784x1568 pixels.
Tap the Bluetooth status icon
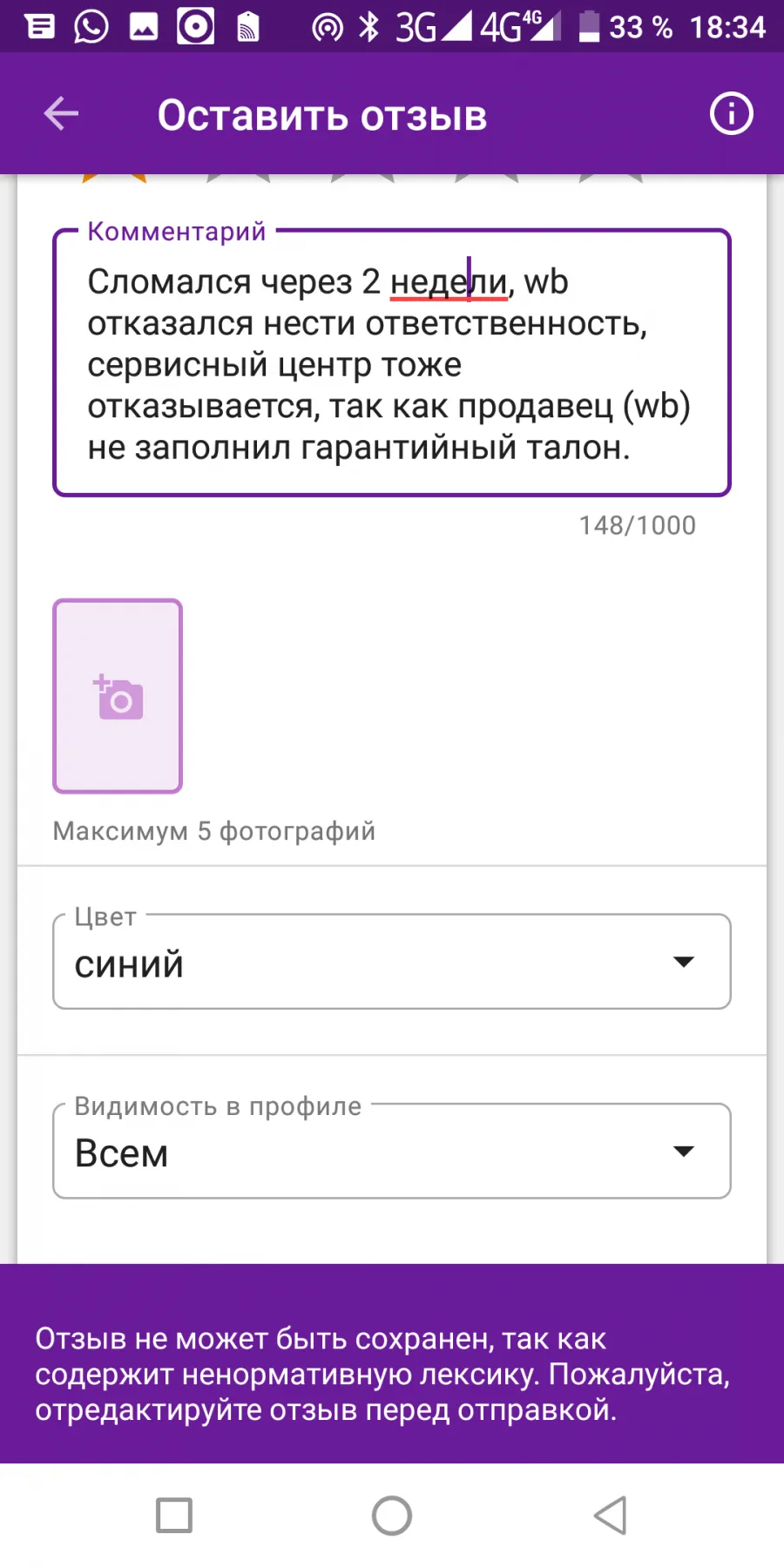pyautogui.click(x=369, y=27)
